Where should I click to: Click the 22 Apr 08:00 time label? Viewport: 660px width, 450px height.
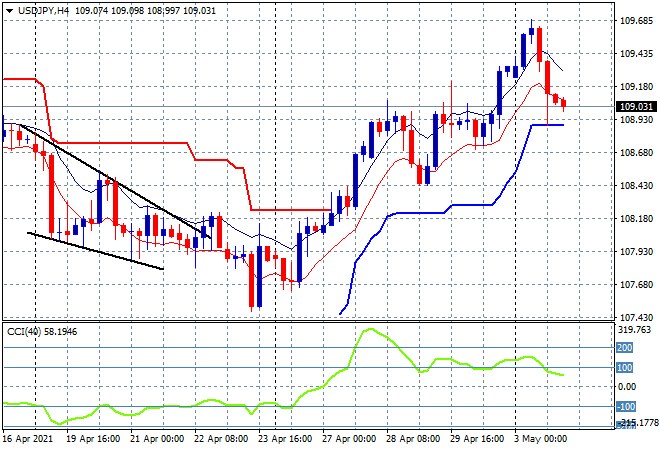click(221, 439)
